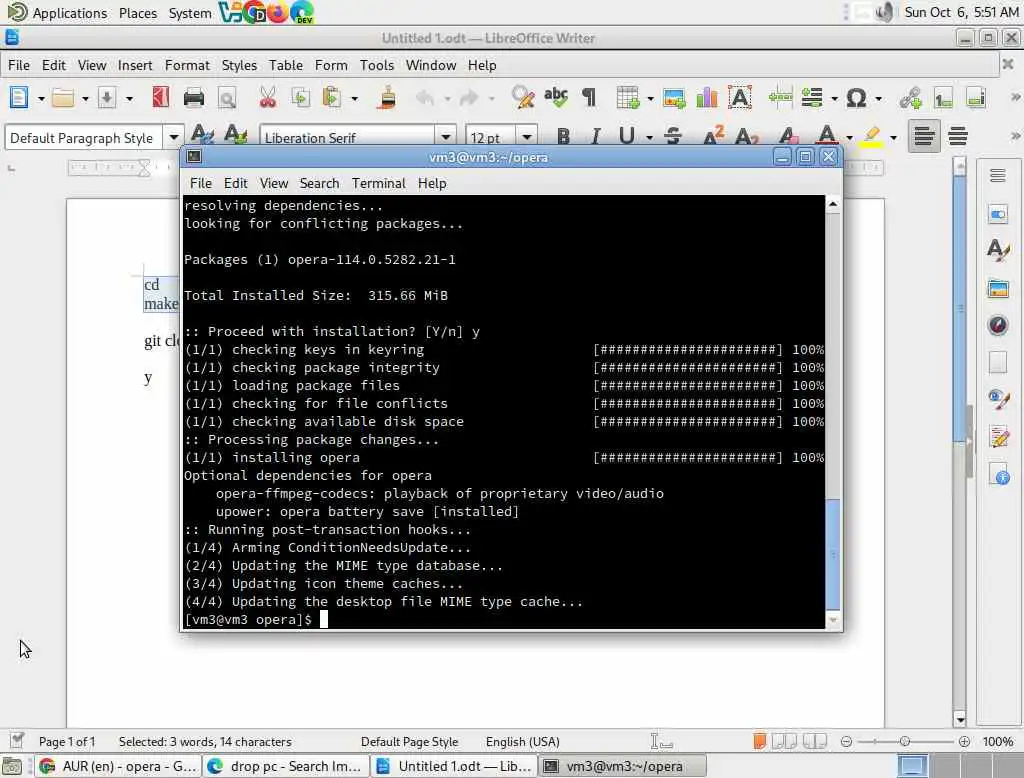Image resolution: width=1024 pixels, height=778 pixels.
Task: Expand the font size dropdown
Action: point(527,138)
